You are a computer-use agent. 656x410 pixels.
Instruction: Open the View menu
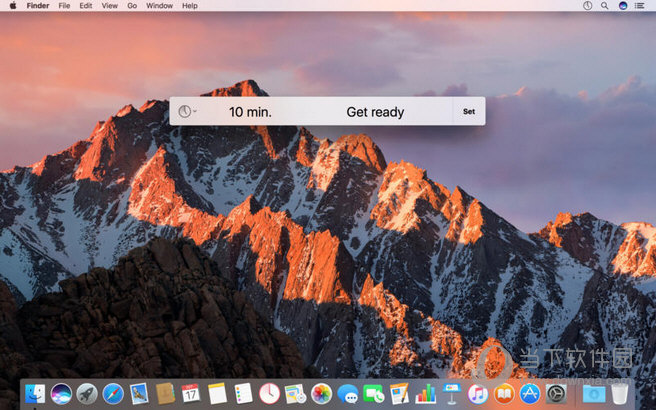[x=110, y=5]
